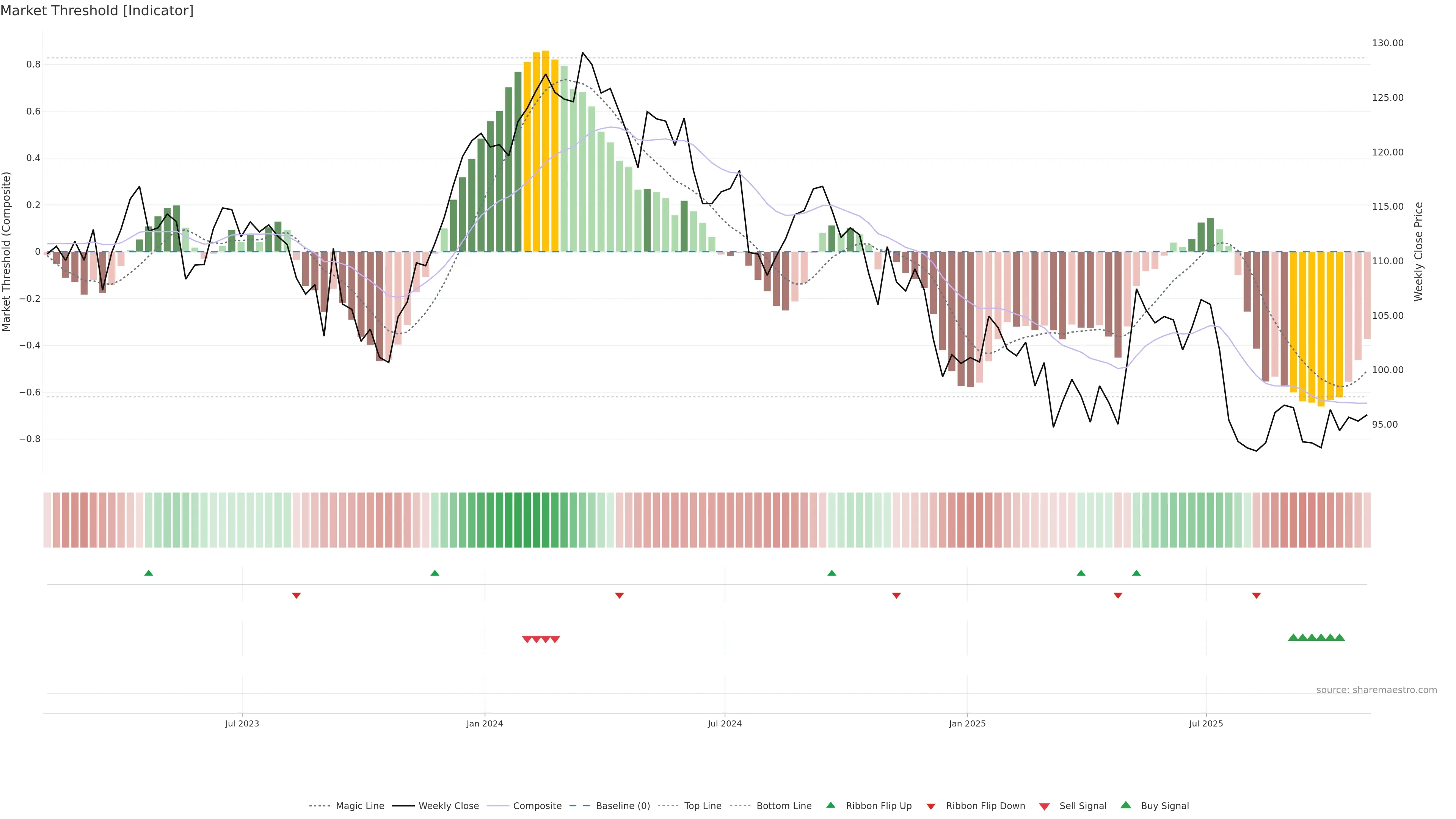1456x819 pixels.
Task: Click the Ribbon Flip Up legend triangle icon
Action: coord(830,805)
